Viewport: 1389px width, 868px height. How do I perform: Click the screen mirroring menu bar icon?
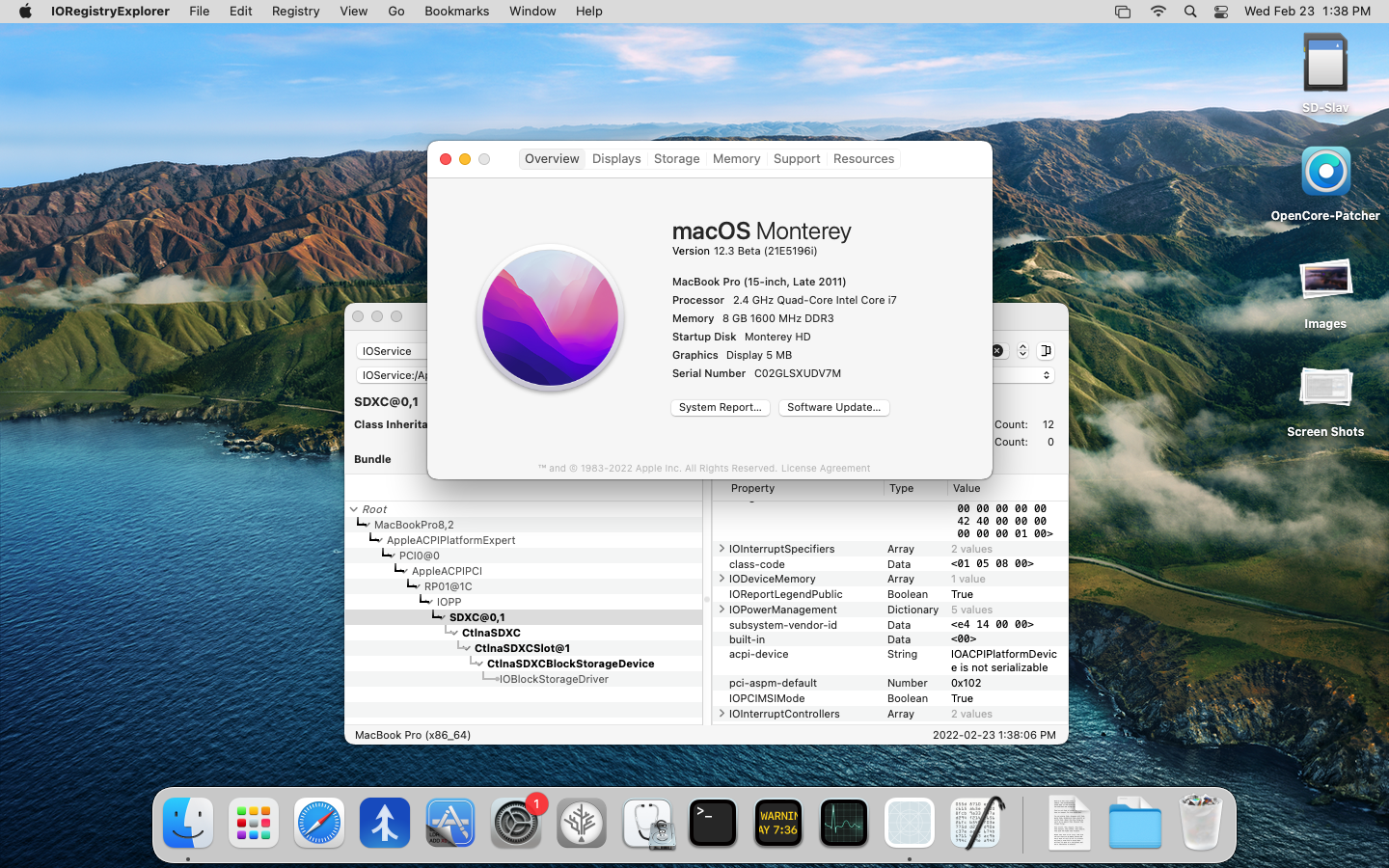tap(1123, 12)
